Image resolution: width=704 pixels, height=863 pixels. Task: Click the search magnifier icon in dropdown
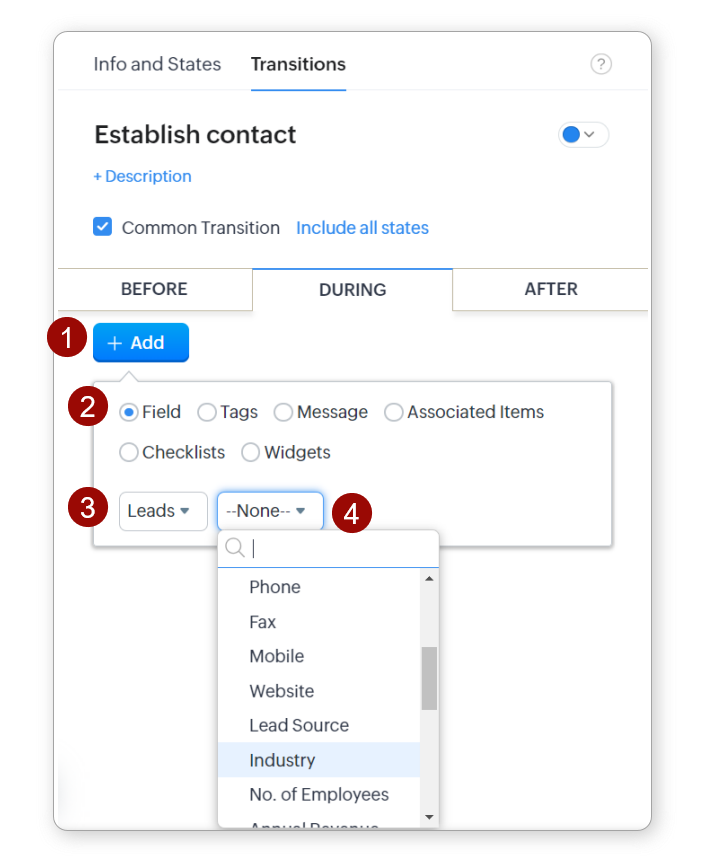click(x=235, y=548)
